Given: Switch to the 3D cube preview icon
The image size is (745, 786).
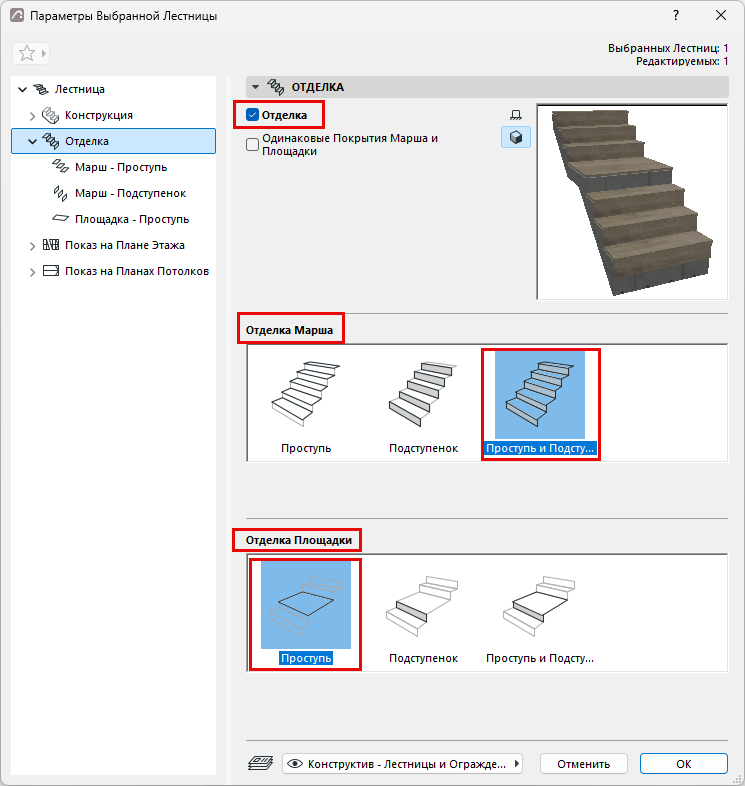Looking at the screenshot, I should pyautogui.click(x=515, y=137).
